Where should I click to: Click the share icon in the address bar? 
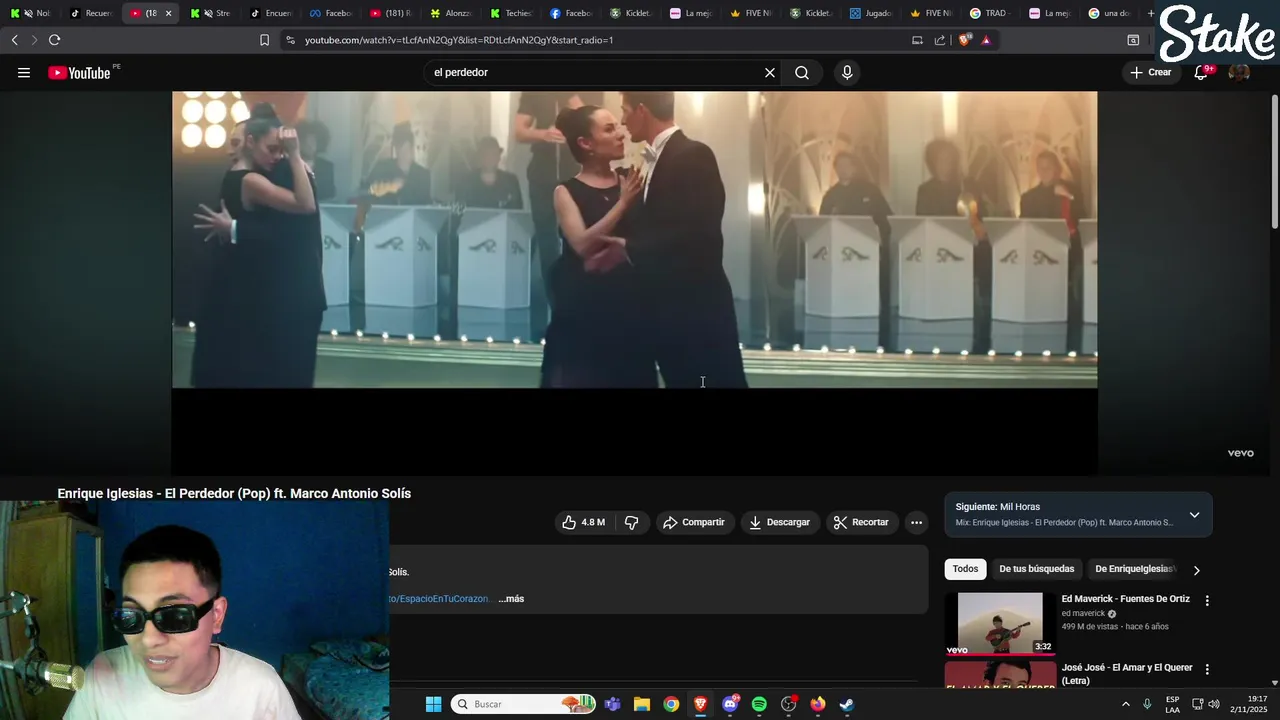940,40
